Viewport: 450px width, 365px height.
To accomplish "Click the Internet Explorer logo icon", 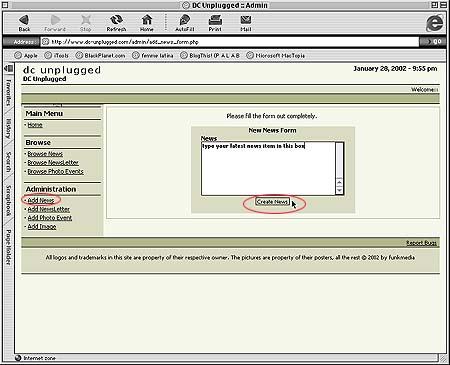I will (x=435, y=23).
